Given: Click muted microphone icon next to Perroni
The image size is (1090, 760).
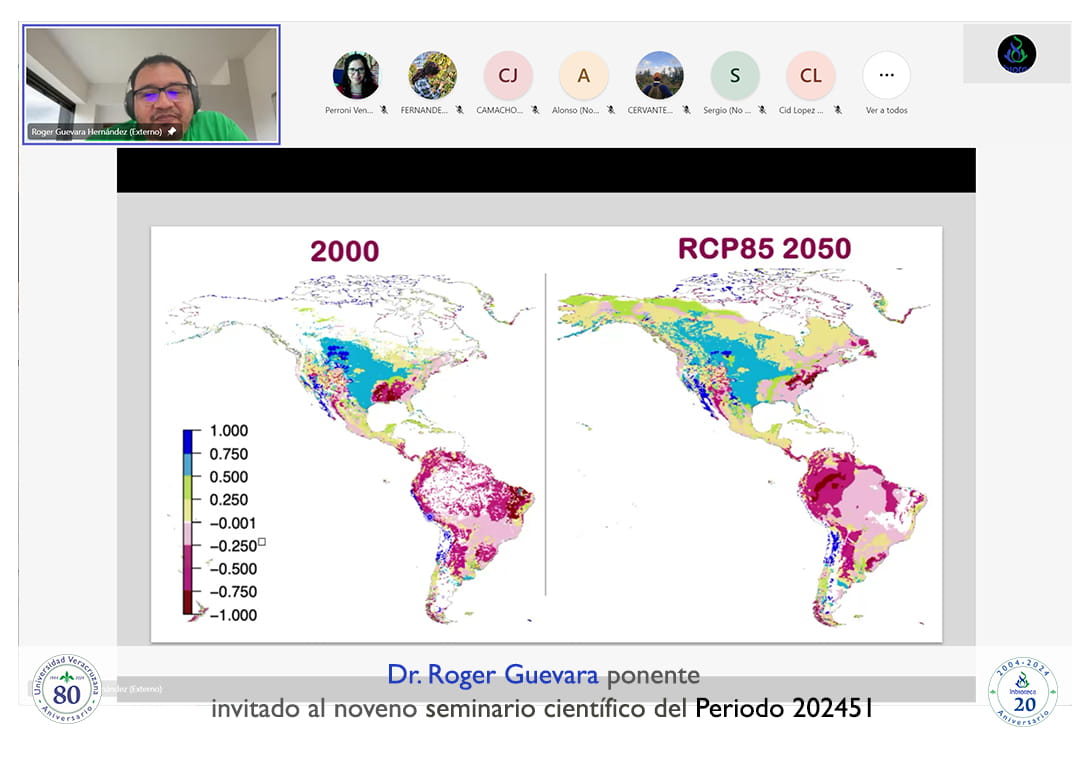Looking at the screenshot, I should 383,110.
